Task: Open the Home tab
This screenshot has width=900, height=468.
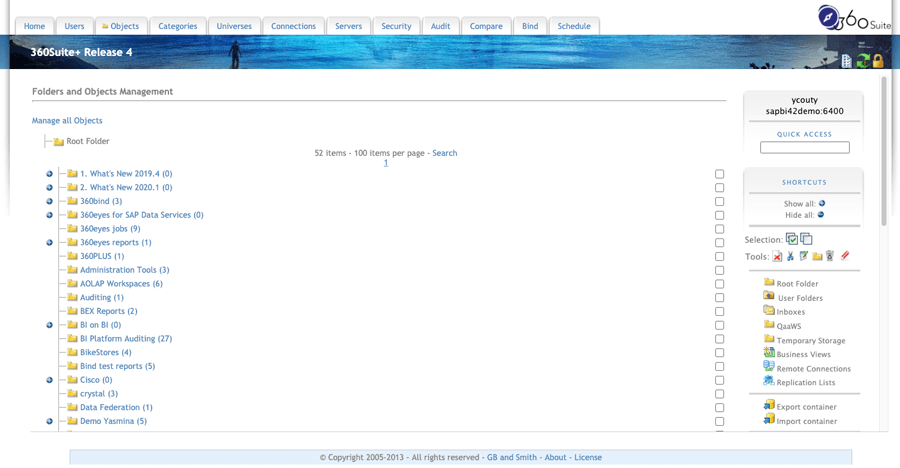Action: coord(34,26)
